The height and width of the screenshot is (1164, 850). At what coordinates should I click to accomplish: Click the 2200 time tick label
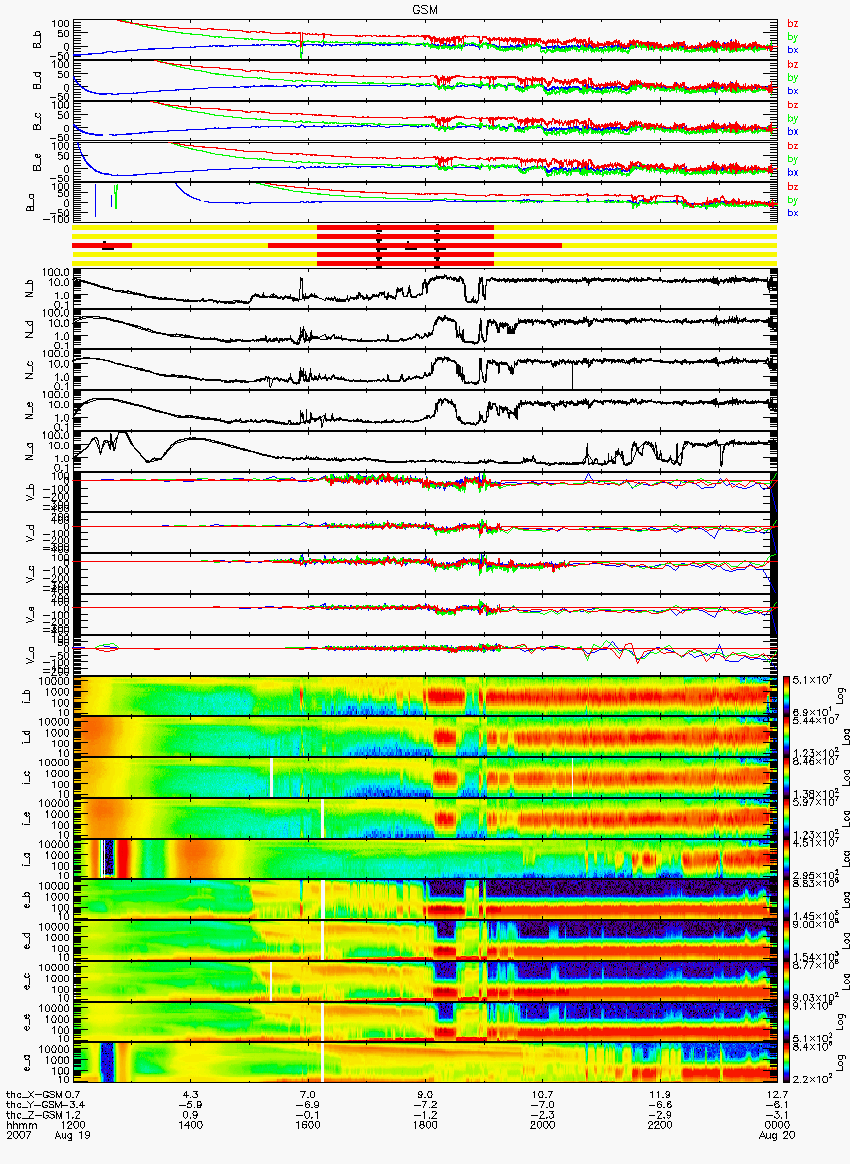tap(660, 1125)
